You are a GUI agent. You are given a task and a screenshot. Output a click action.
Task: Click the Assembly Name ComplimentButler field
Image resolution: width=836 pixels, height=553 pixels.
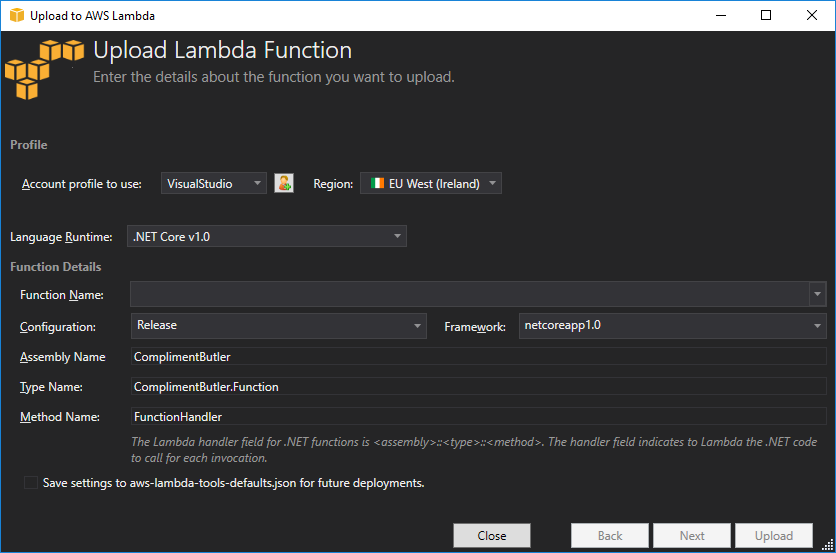coord(478,357)
